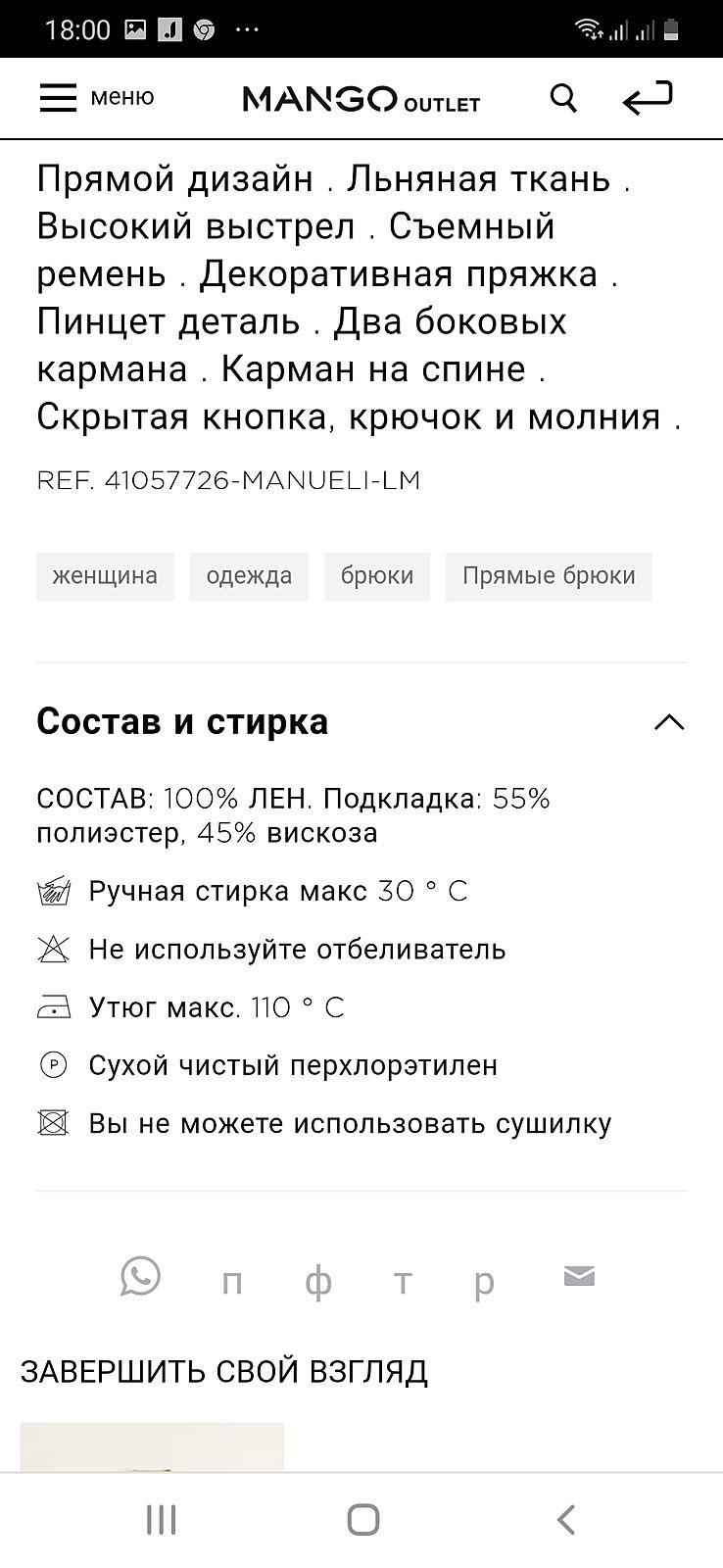
Task: Open the 'одежда' category tag
Action: pos(249,575)
